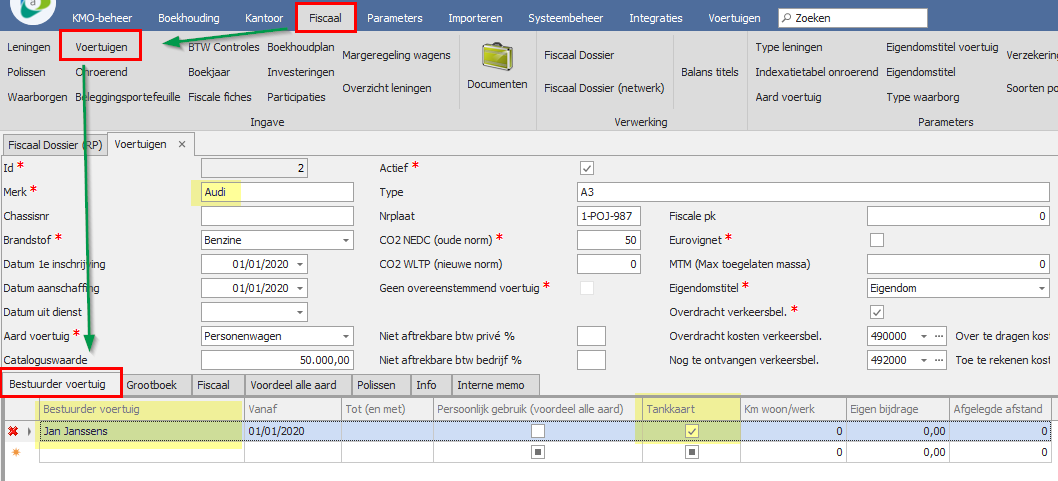
Task: Close the Voertuigen tab
Action: click(x=182, y=144)
